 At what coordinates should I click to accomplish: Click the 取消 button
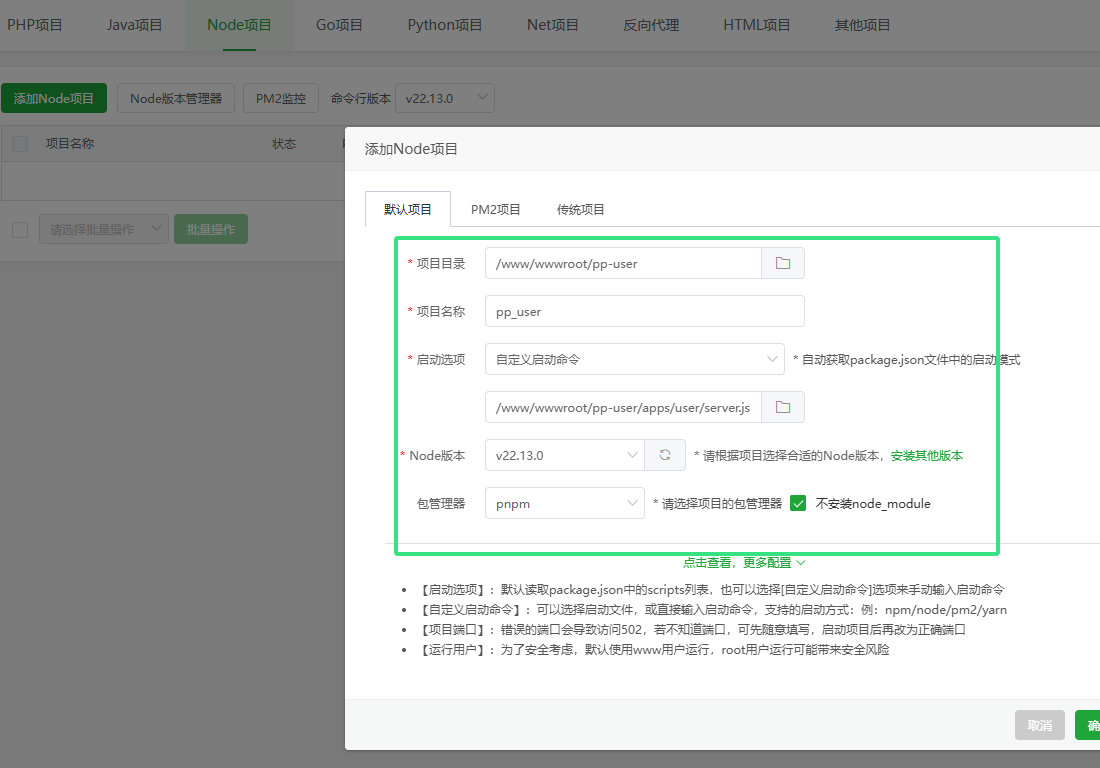pos(1040,725)
